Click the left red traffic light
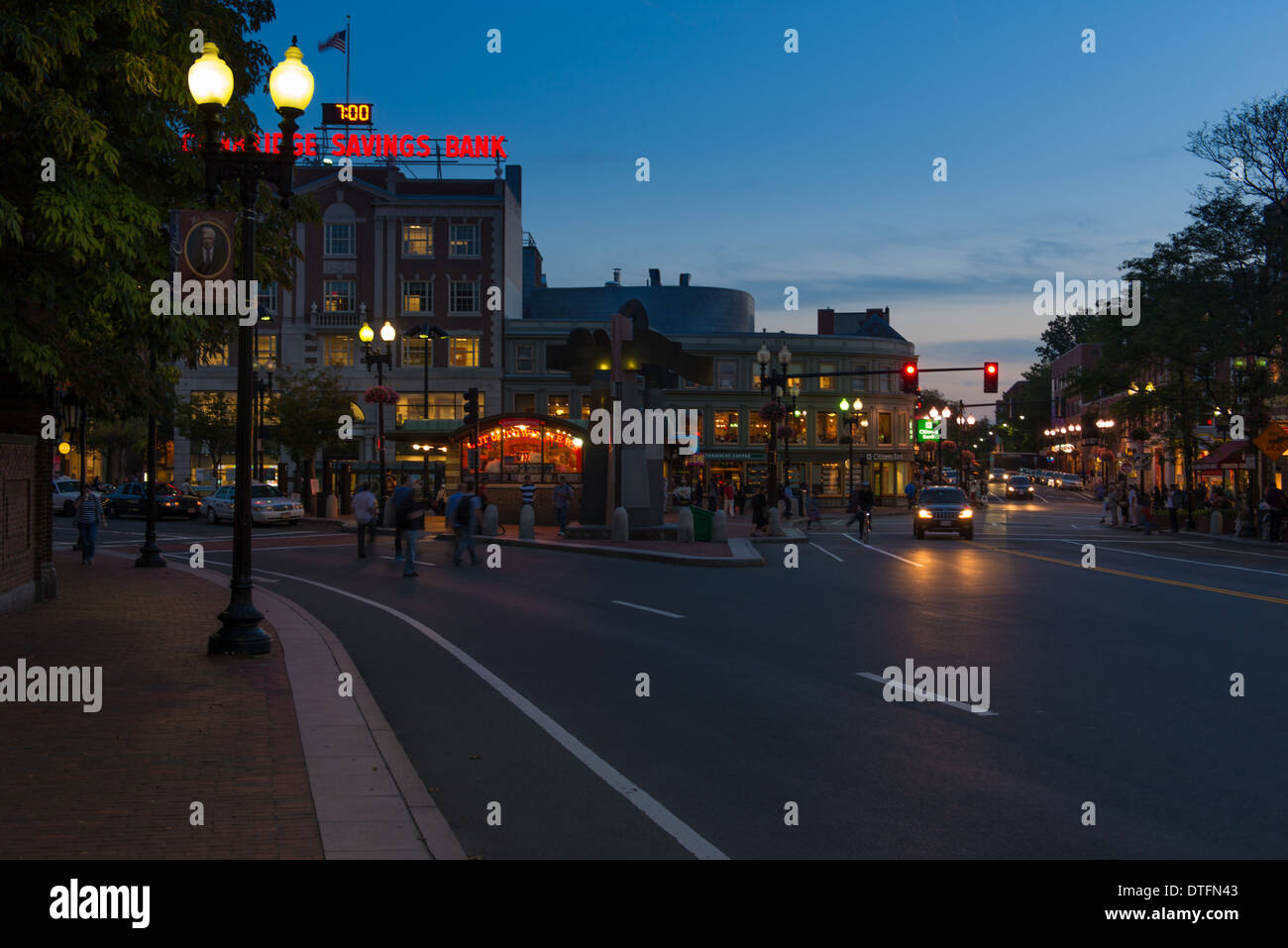The width and height of the screenshot is (1288, 948). pos(909,375)
